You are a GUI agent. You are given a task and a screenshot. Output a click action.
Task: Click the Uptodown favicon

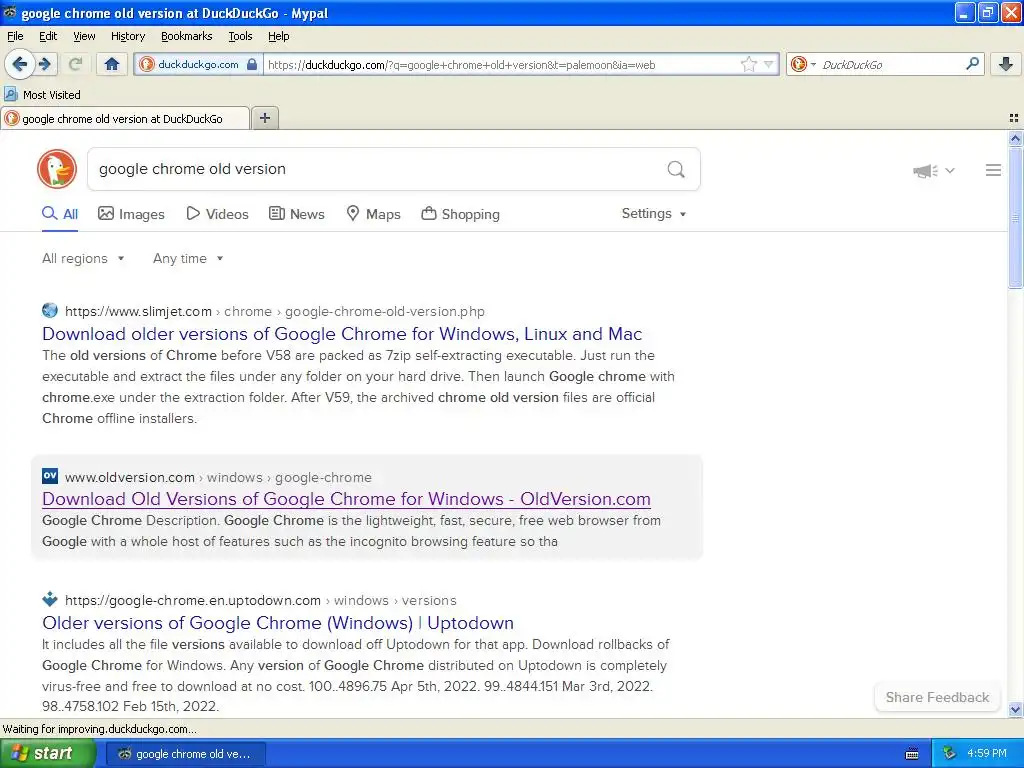pyautogui.click(x=50, y=599)
